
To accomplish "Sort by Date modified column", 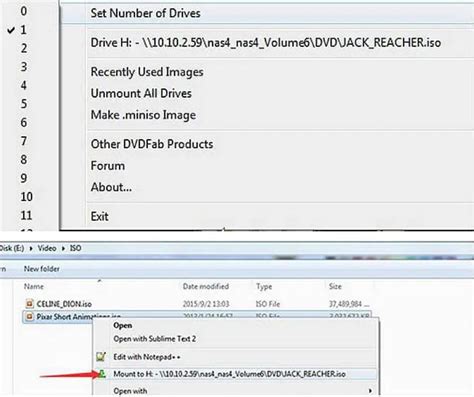I will (x=206, y=287).
